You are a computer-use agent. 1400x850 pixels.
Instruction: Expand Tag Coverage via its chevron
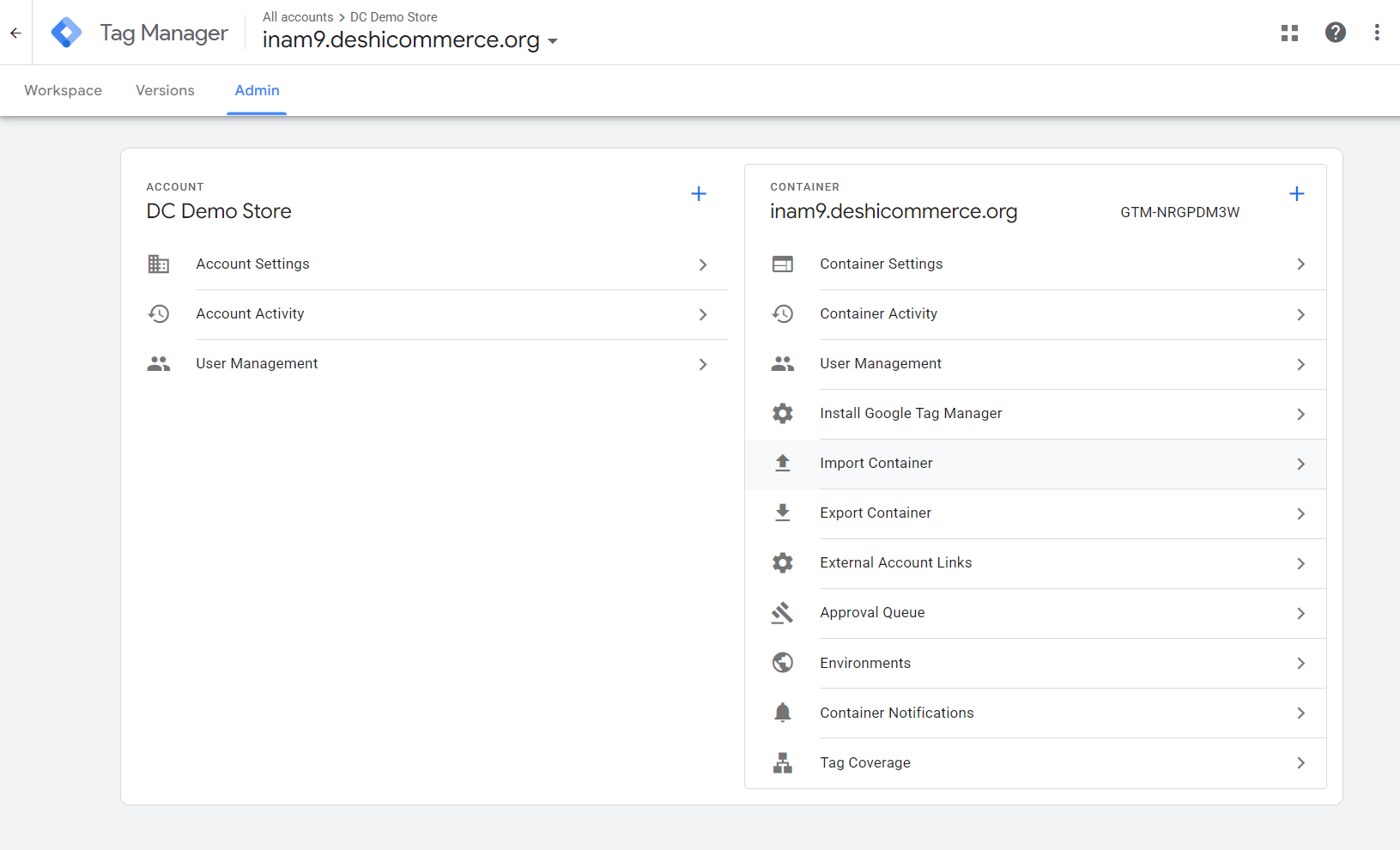[x=1301, y=762]
